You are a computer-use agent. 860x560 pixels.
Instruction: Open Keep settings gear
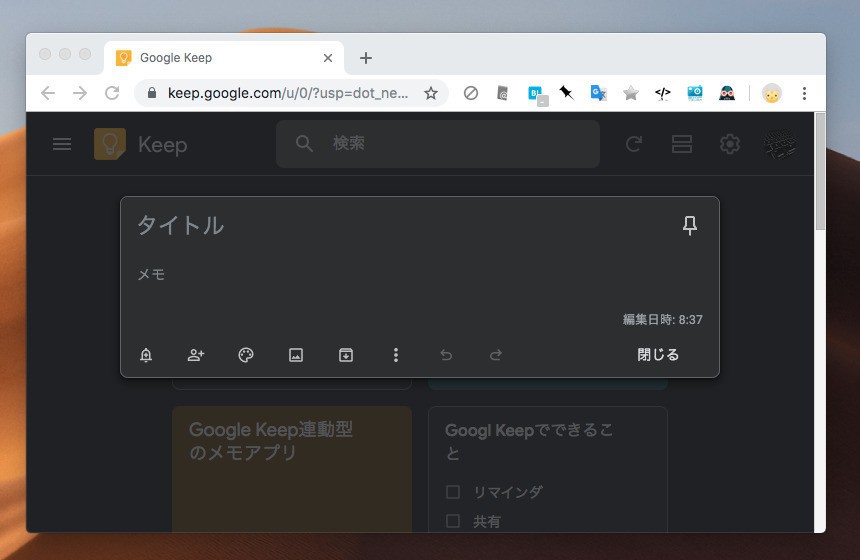click(729, 144)
